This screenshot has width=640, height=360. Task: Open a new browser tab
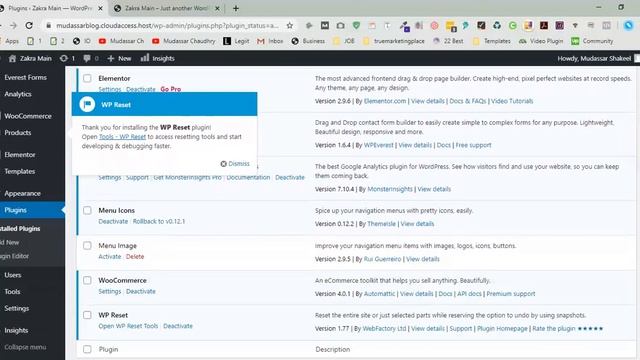pos(236,8)
